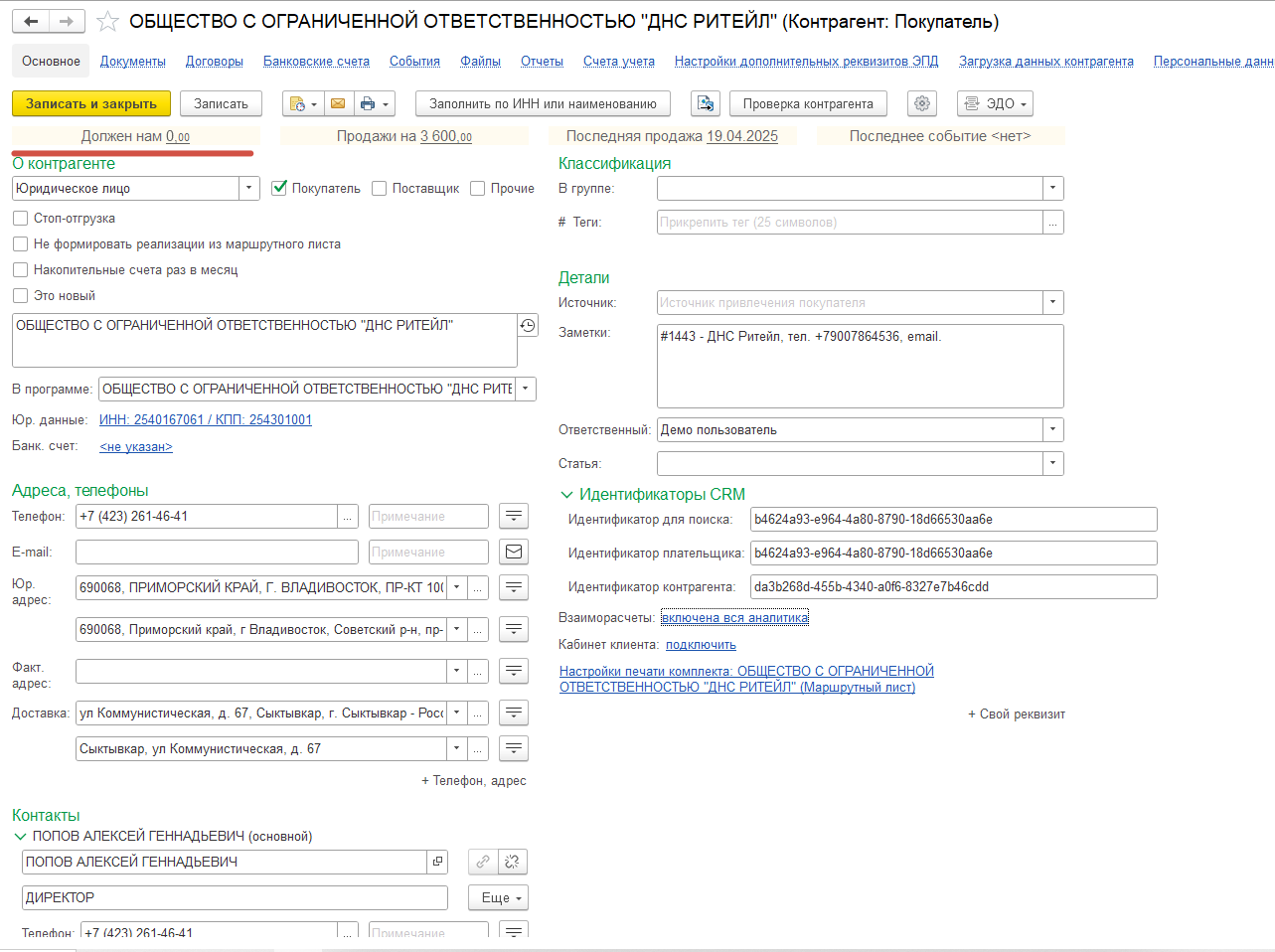Click the ellipsis button of the Факт. адрес field
1275x952 pixels.
pyautogui.click(x=478, y=671)
